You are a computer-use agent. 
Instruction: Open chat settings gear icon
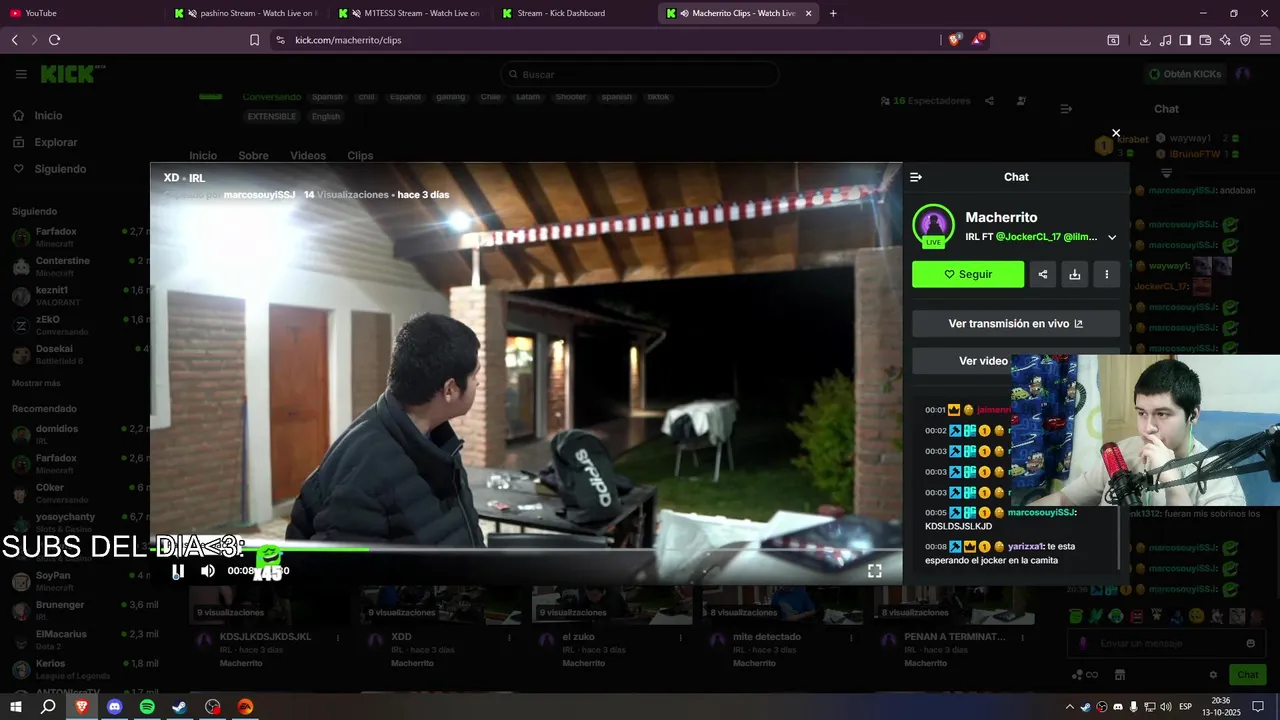[1213, 675]
